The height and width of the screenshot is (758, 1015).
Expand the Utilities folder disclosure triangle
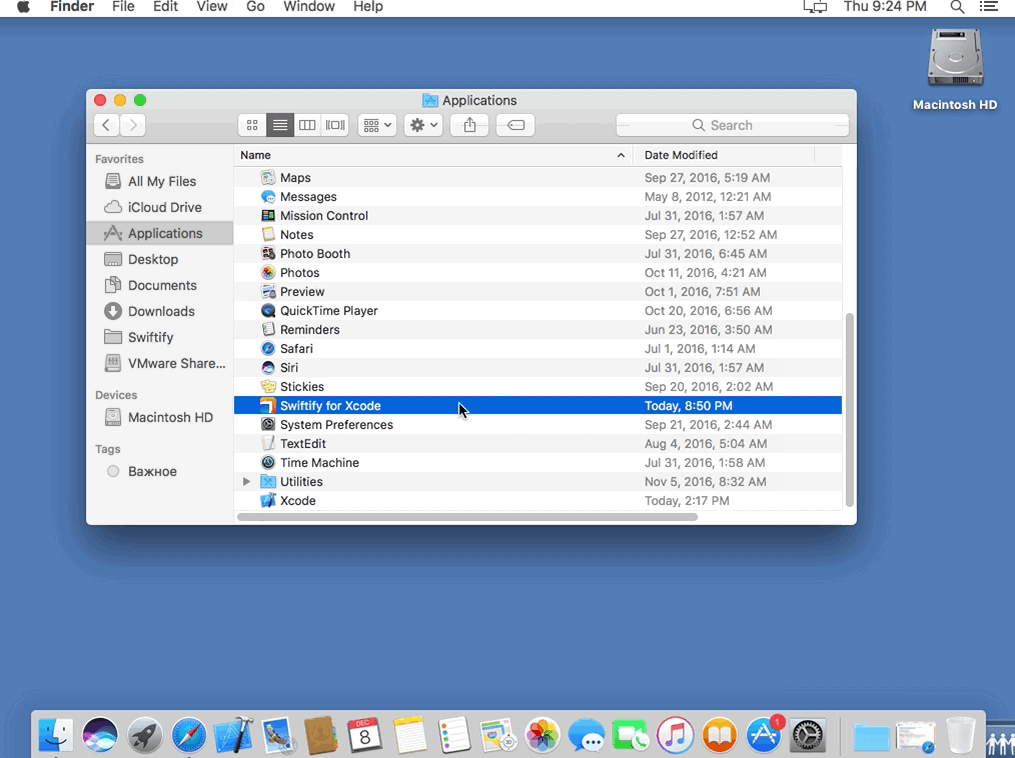(x=246, y=482)
